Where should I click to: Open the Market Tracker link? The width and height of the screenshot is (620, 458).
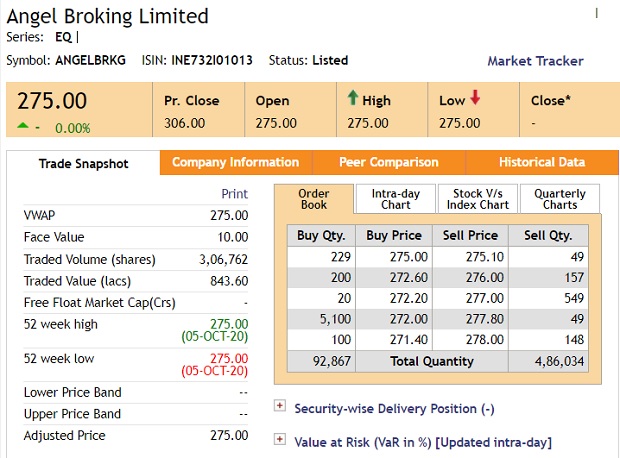coord(535,61)
